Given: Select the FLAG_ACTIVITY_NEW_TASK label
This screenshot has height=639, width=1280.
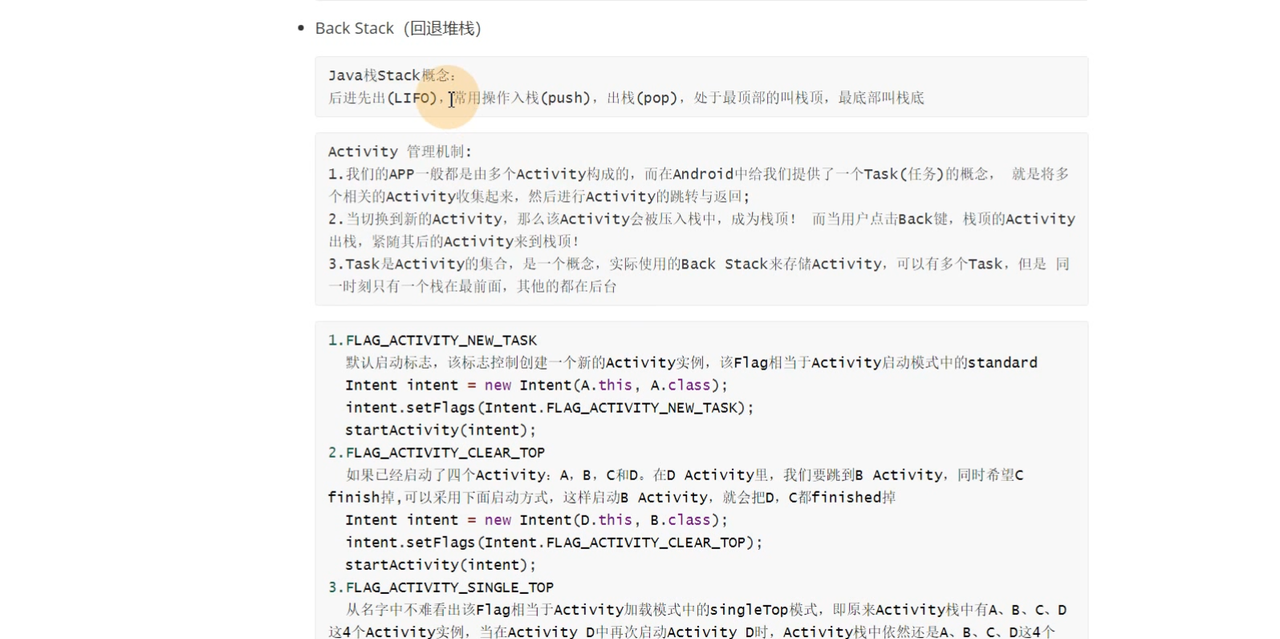Looking at the screenshot, I should pos(440,340).
